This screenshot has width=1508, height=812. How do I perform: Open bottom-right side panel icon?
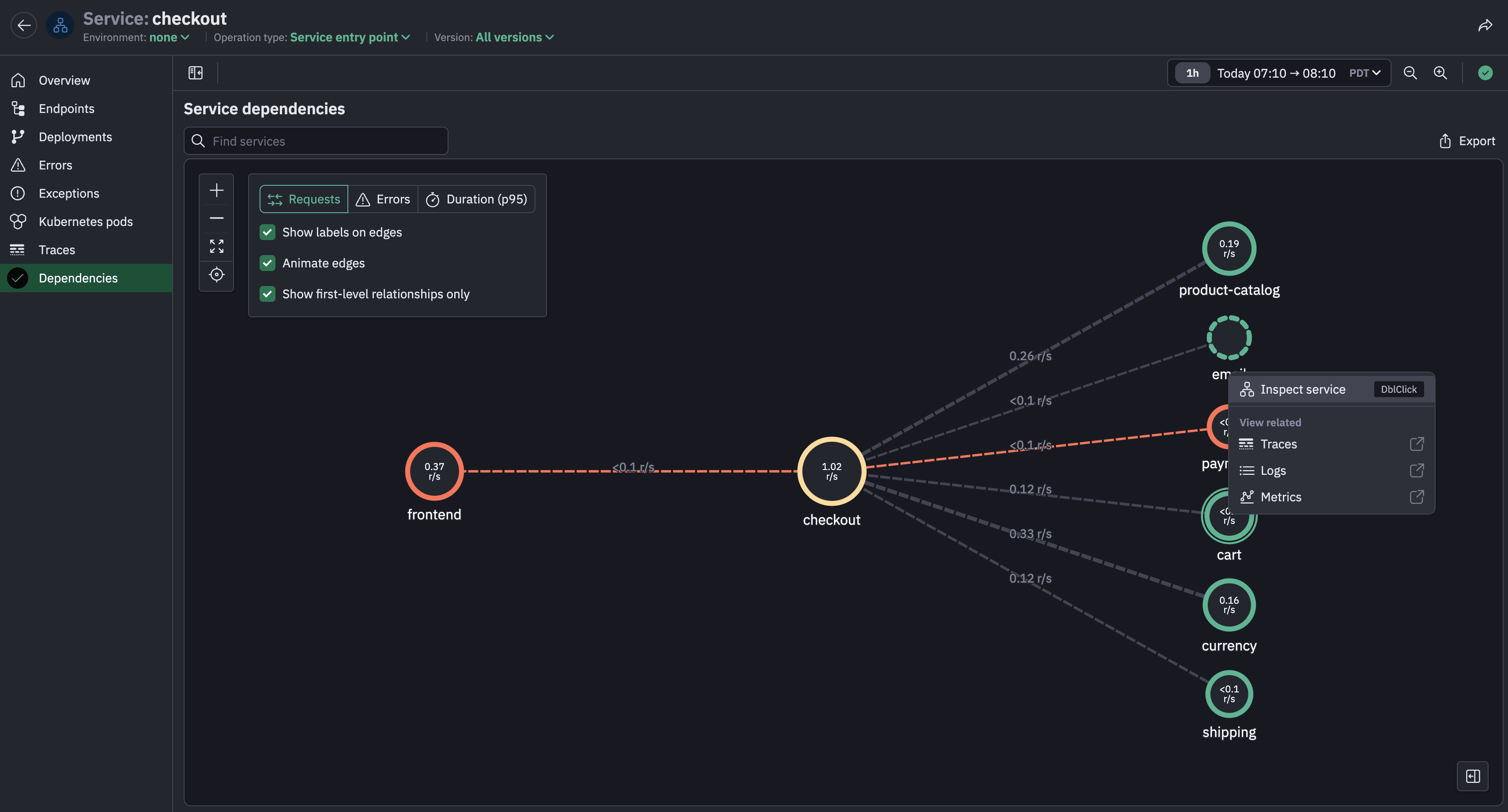1472,776
